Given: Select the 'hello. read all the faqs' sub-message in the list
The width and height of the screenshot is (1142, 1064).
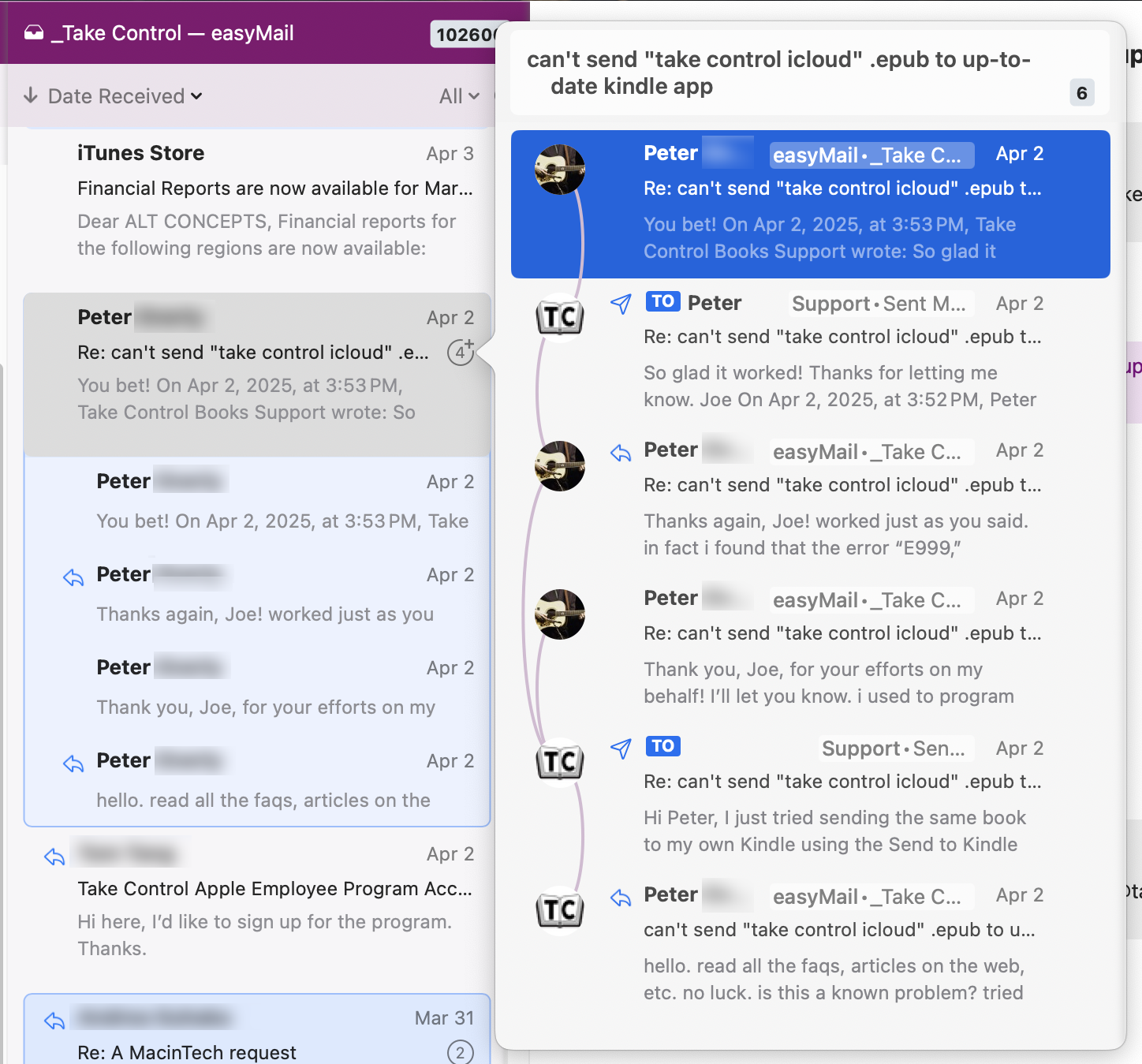Looking at the screenshot, I should tap(263, 781).
